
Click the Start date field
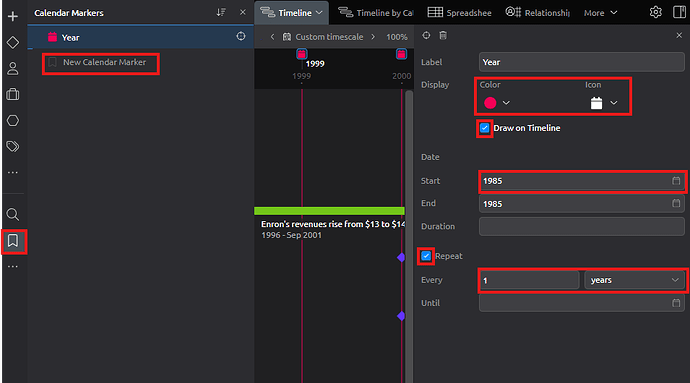pos(581,181)
